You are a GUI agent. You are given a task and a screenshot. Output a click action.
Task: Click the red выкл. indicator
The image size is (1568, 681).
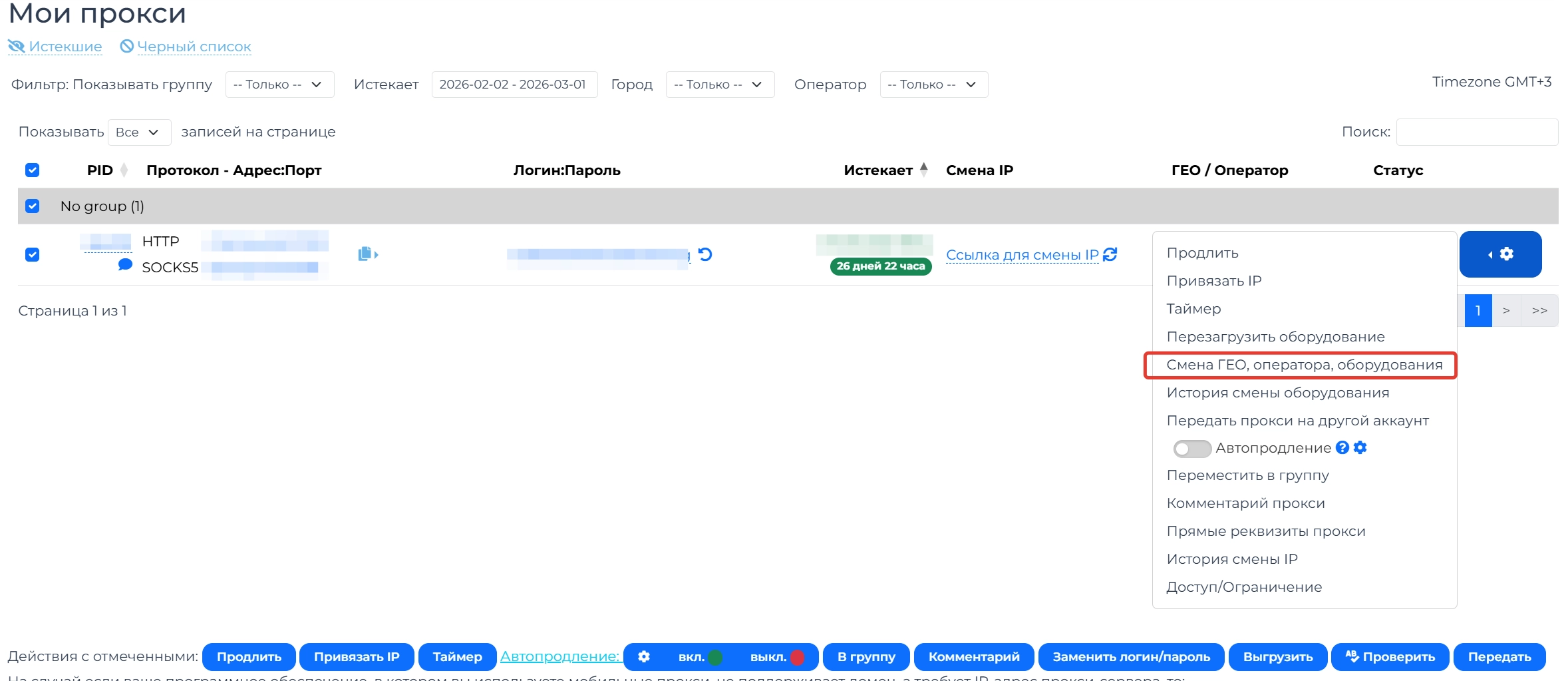coord(797,657)
